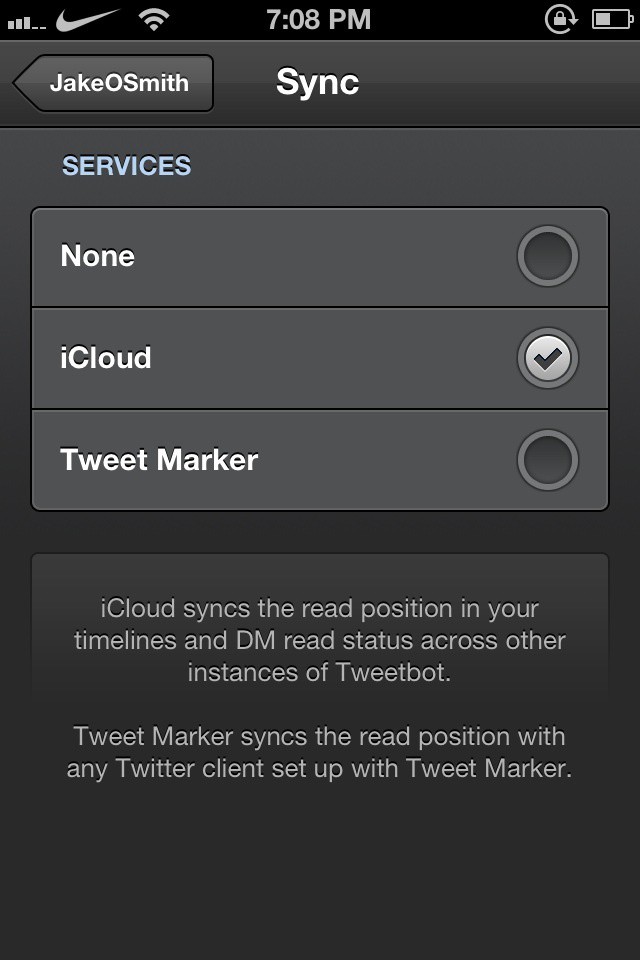
Task: Tap the Tweet Marker description paragraph
Action: pyautogui.click(x=319, y=754)
